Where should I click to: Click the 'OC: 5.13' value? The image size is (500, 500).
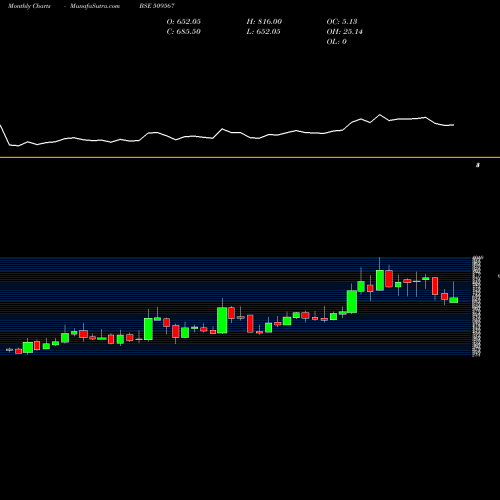click(342, 22)
